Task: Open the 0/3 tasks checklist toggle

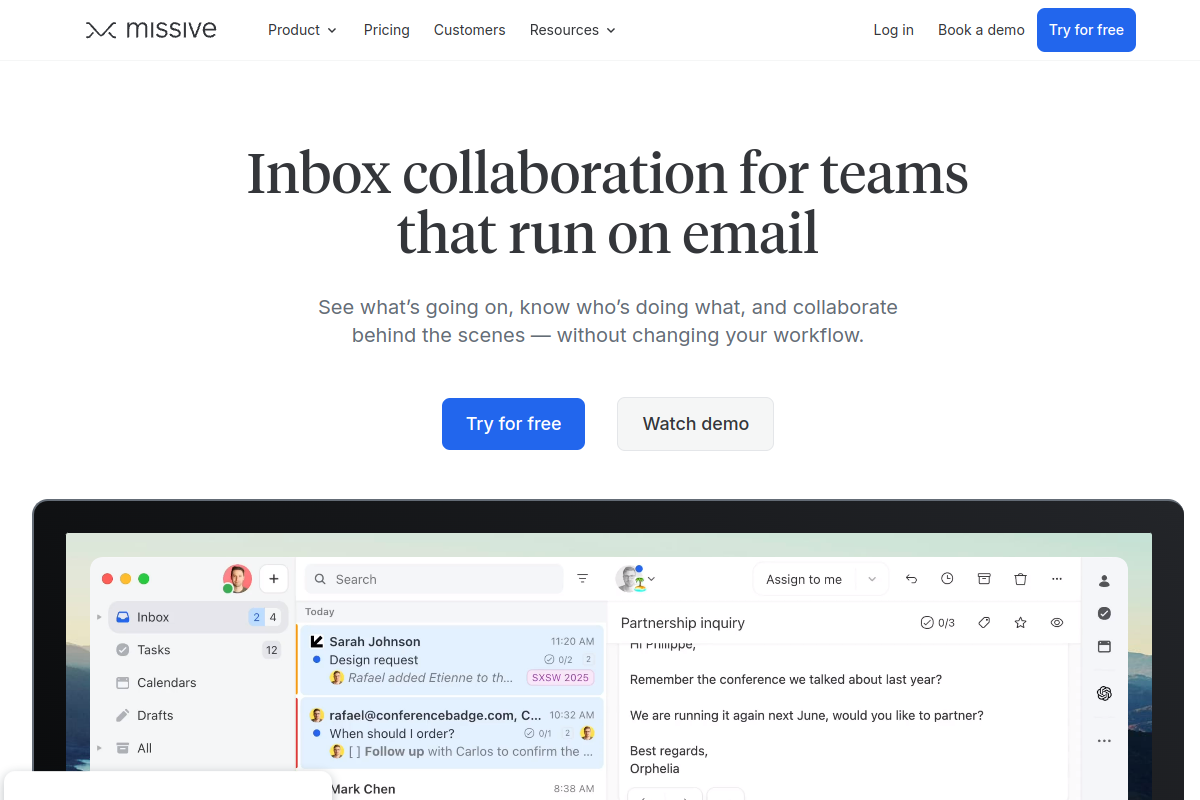Action: [x=938, y=622]
